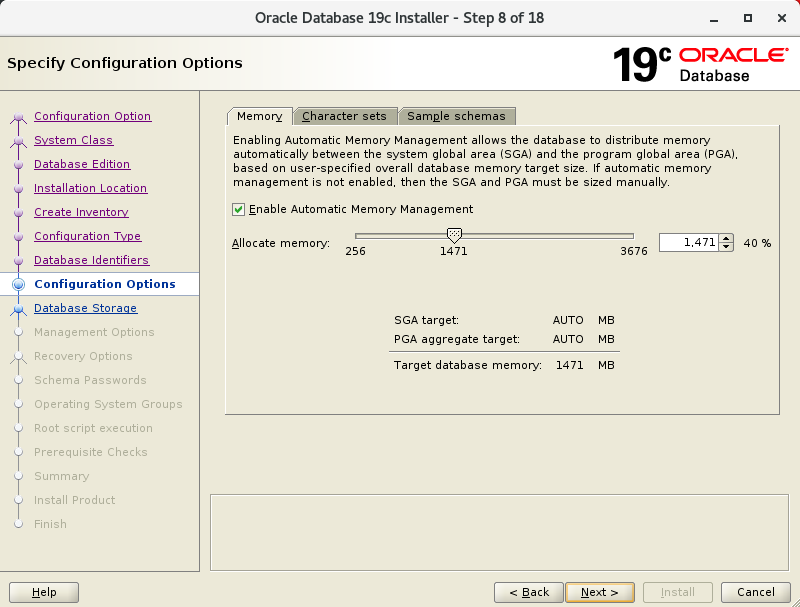800x607 pixels.
Task: Decrease memory with spinner down arrow
Action: (x=726, y=247)
